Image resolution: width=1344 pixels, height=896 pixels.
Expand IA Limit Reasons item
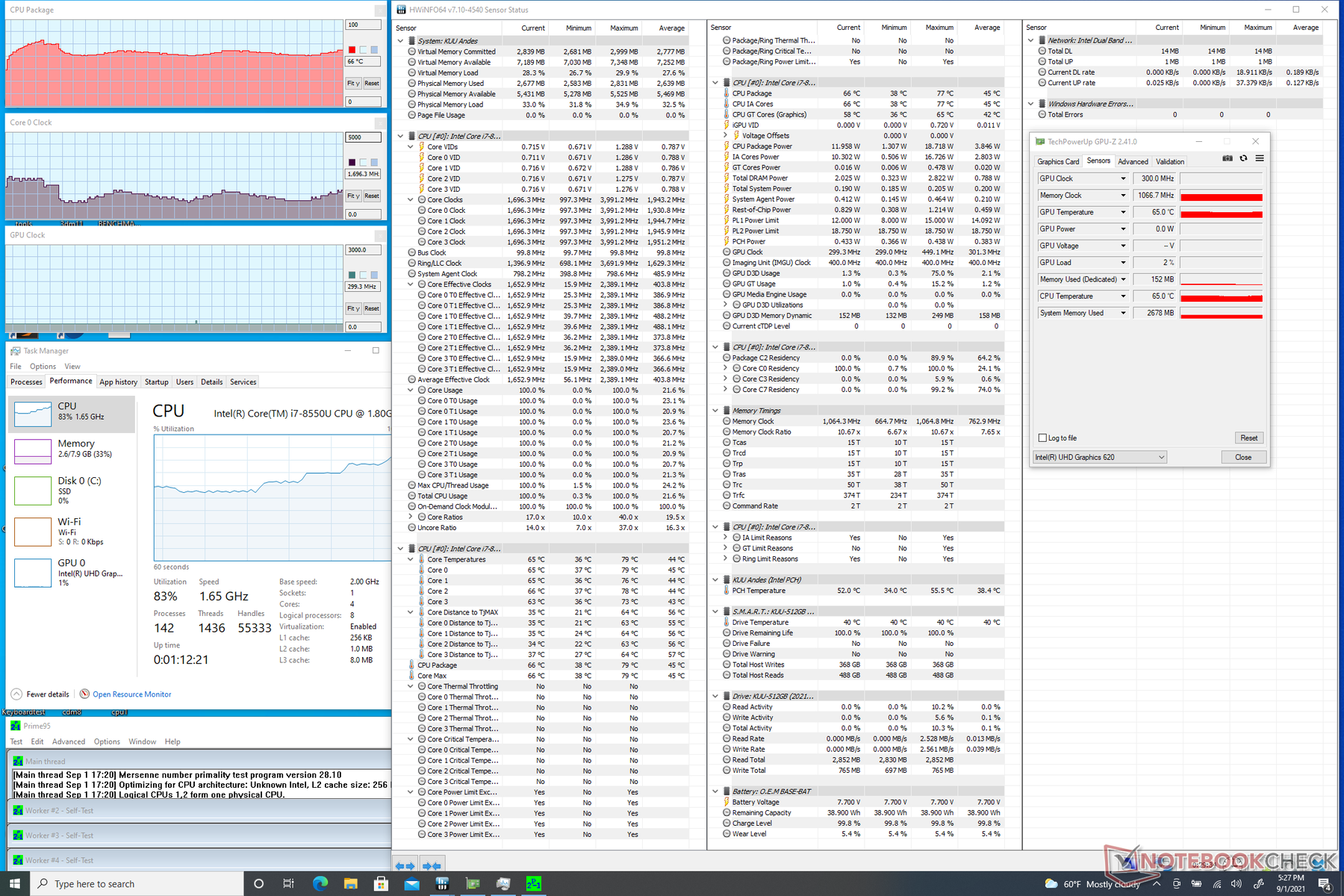click(x=725, y=538)
